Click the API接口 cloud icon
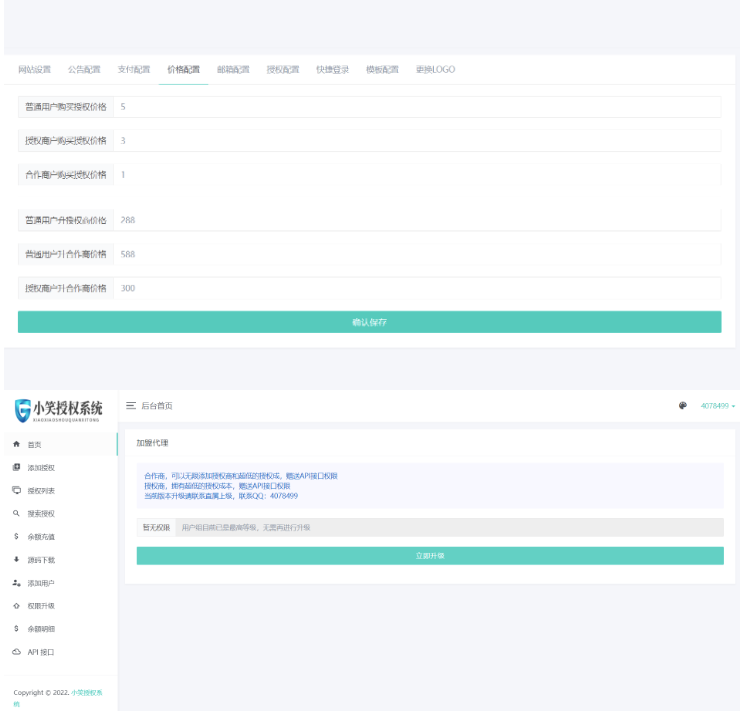Screen dimensions: 744x711 (x=17, y=652)
